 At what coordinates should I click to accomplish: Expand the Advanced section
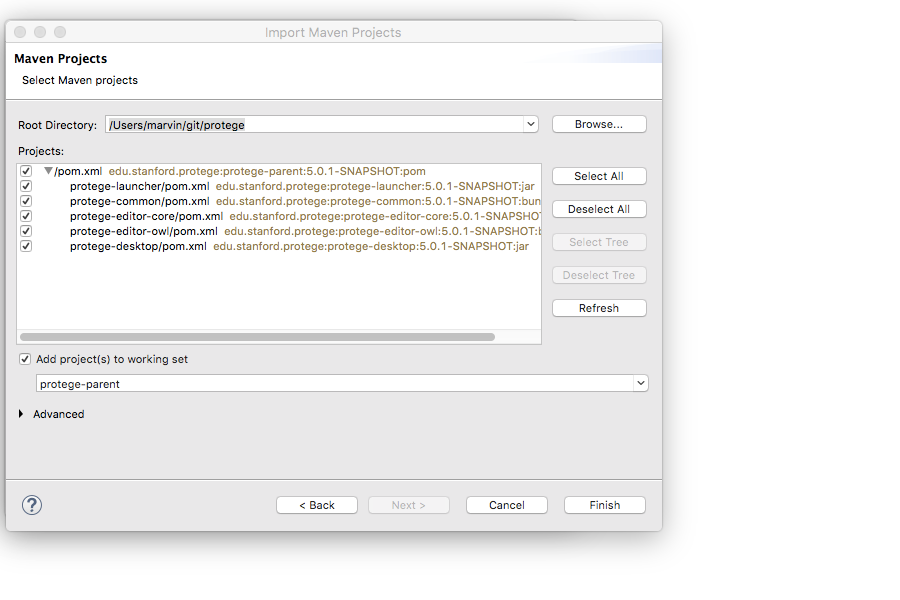pyautogui.click(x=21, y=414)
